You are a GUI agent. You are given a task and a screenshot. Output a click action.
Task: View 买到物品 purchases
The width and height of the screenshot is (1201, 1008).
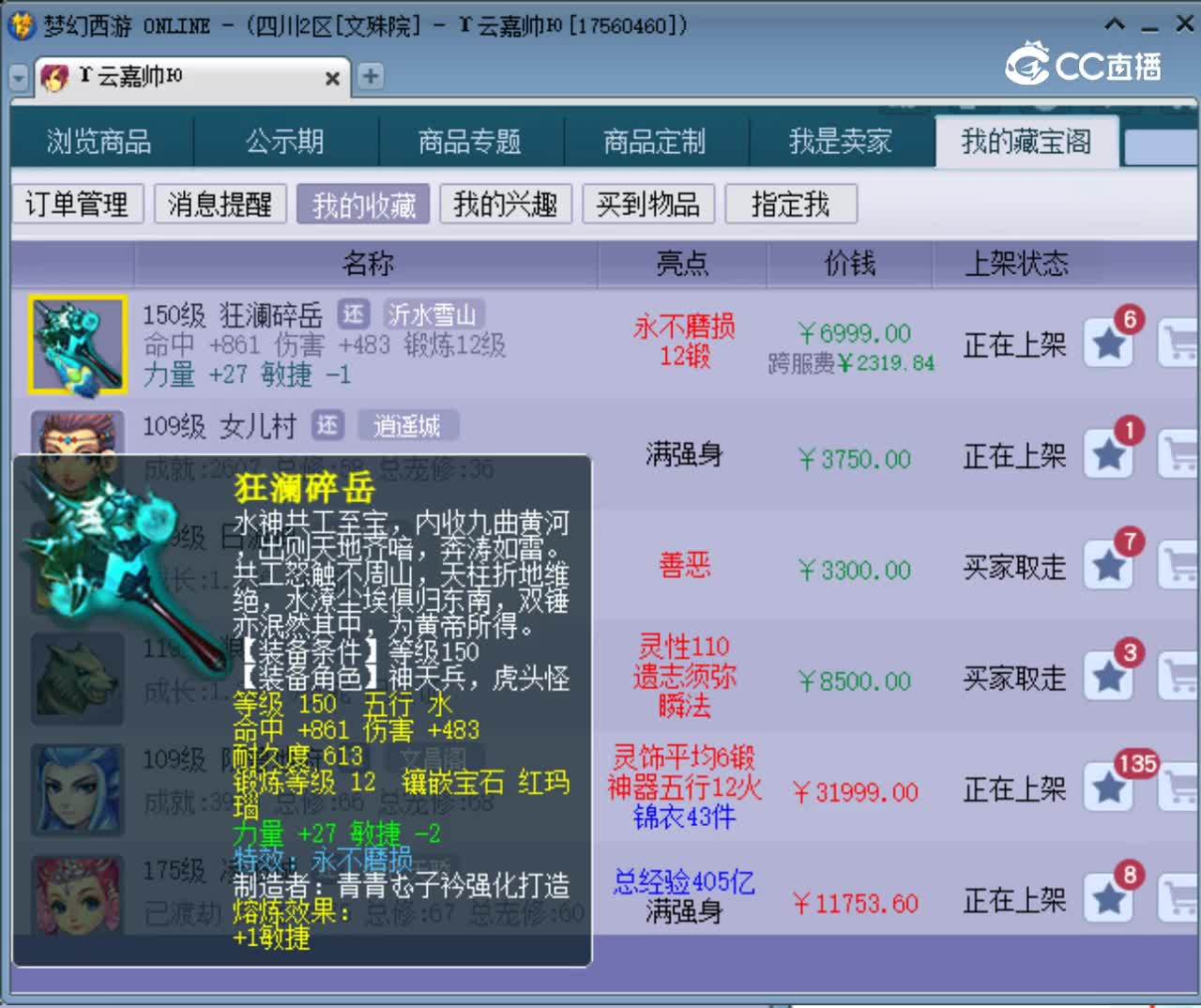pyautogui.click(x=648, y=204)
